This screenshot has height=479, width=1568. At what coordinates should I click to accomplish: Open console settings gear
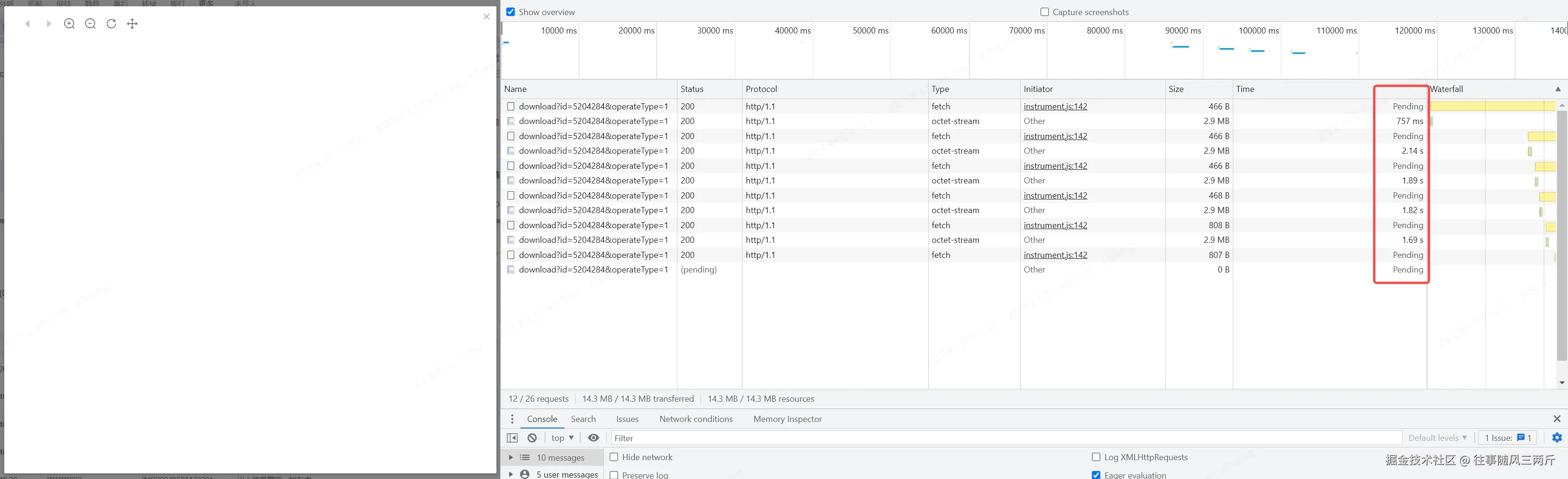point(1557,438)
